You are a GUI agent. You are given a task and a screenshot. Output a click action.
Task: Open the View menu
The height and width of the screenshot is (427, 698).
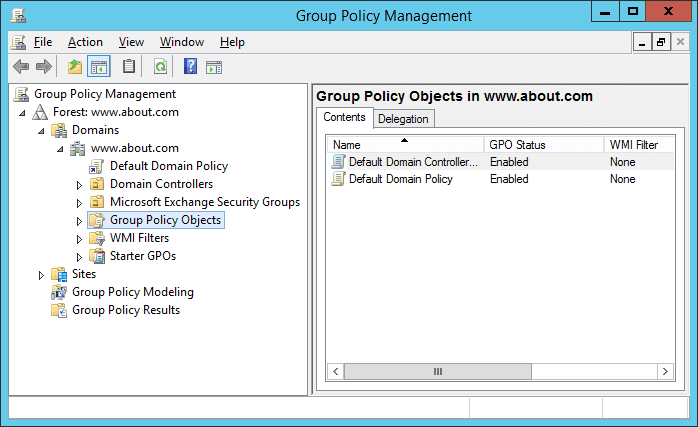coord(131,42)
